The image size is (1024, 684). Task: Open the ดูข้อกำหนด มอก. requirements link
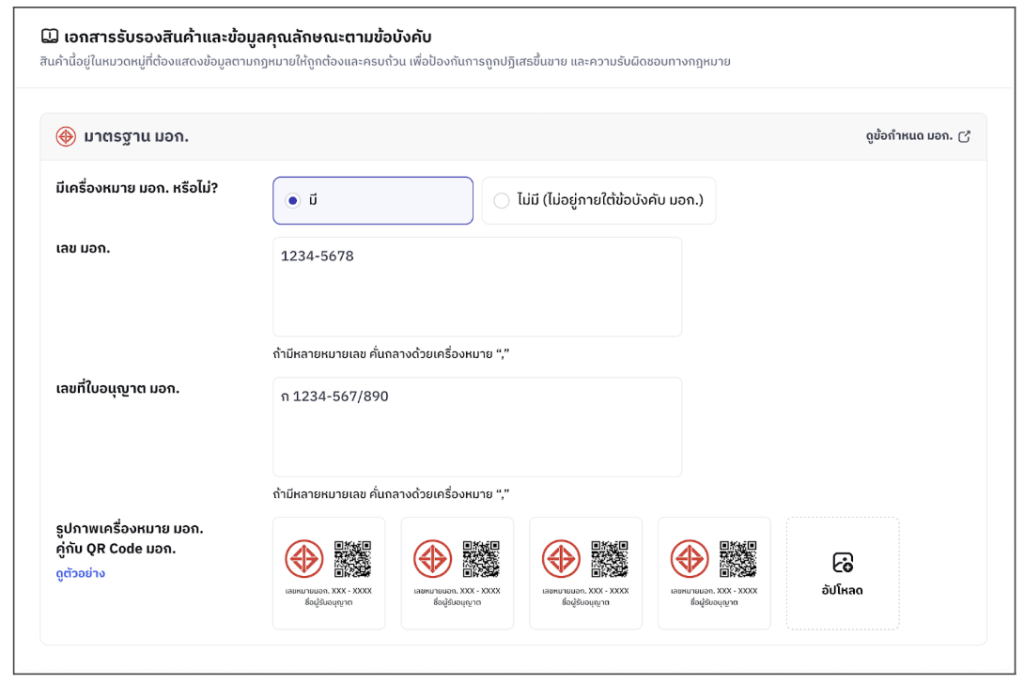point(909,137)
